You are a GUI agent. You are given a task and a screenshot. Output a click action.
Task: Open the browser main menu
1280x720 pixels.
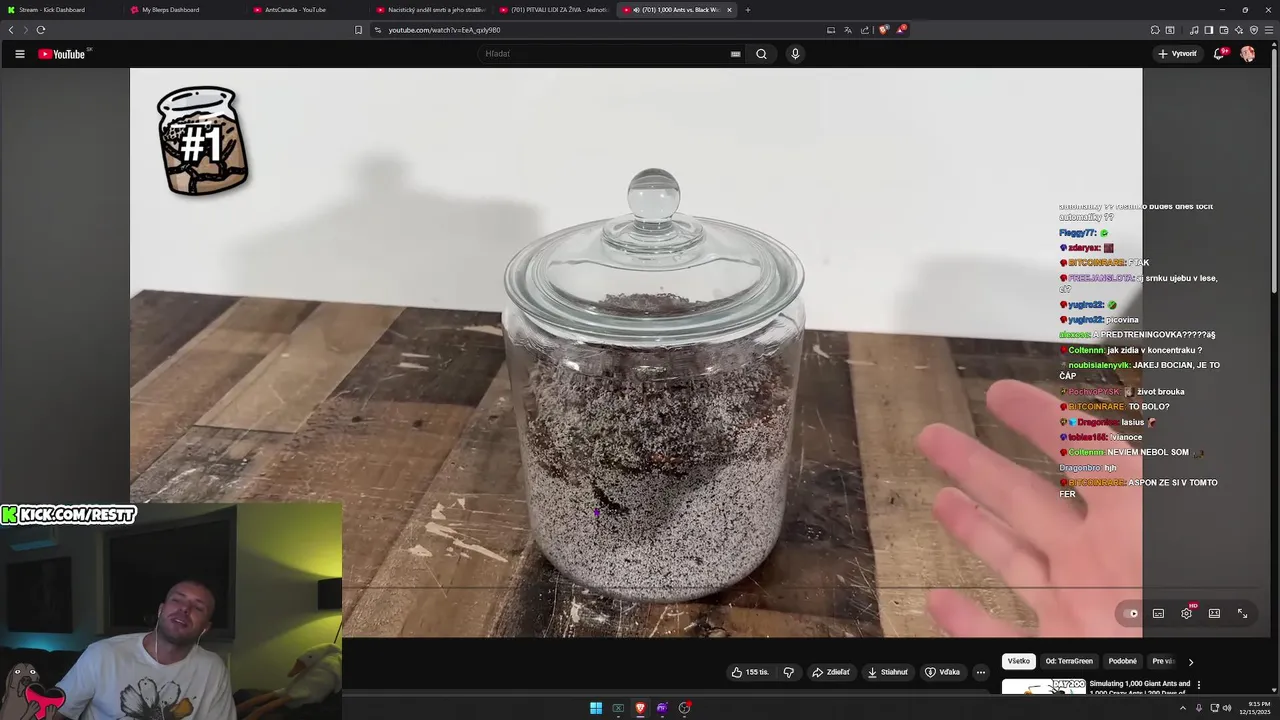(1269, 30)
